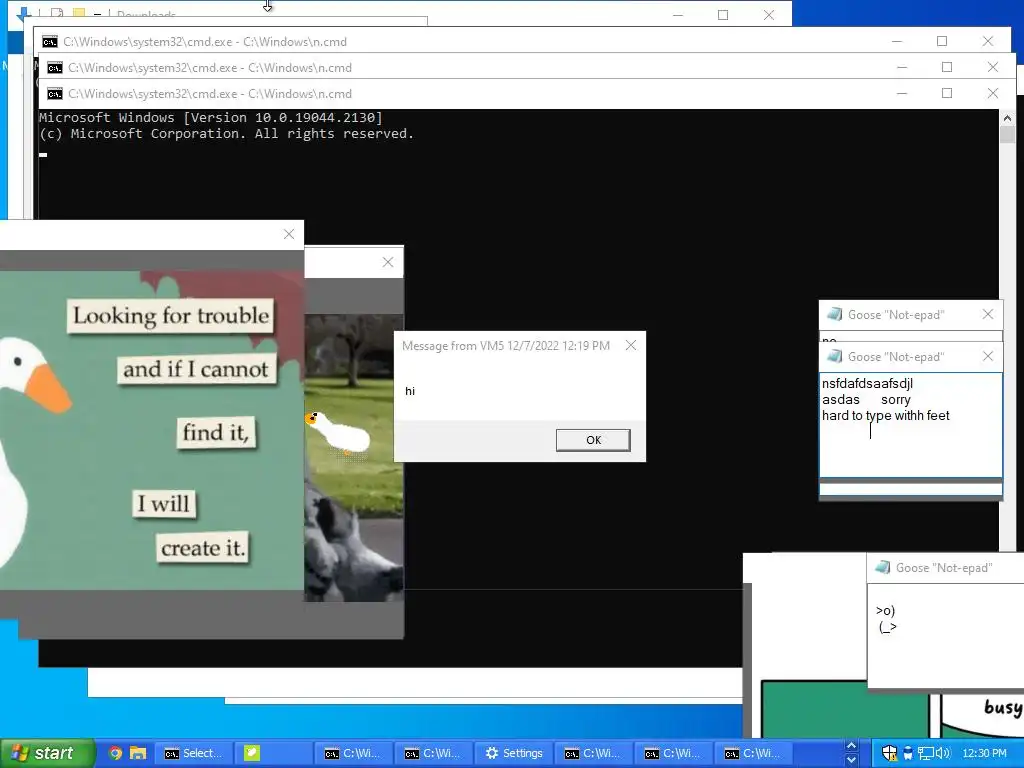The height and width of the screenshot is (768, 1024).
Task: Maximize the front cmd.exe window
Action: [947, 93]
